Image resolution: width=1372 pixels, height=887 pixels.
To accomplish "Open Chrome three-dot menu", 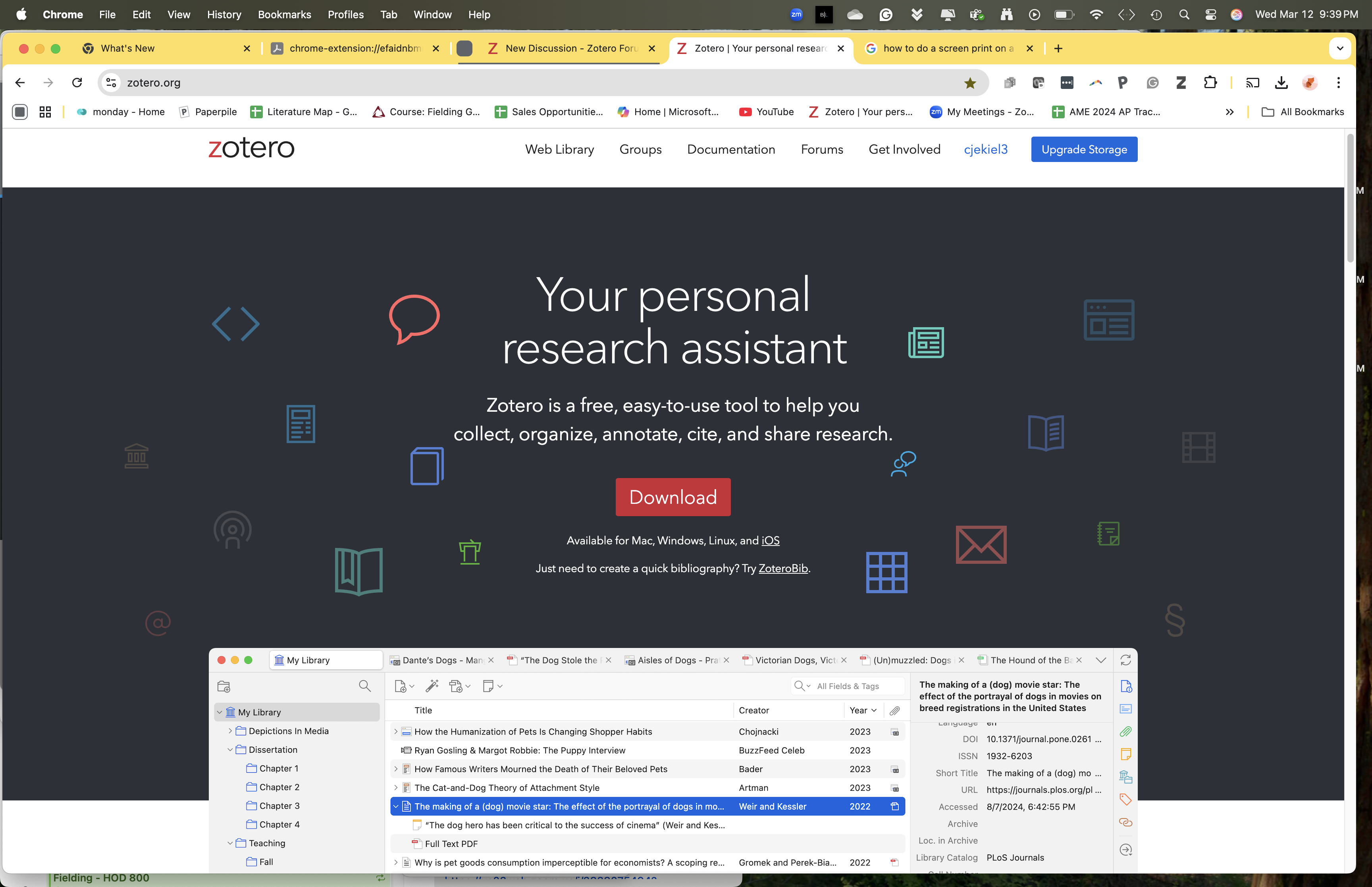I will 1338,83.
